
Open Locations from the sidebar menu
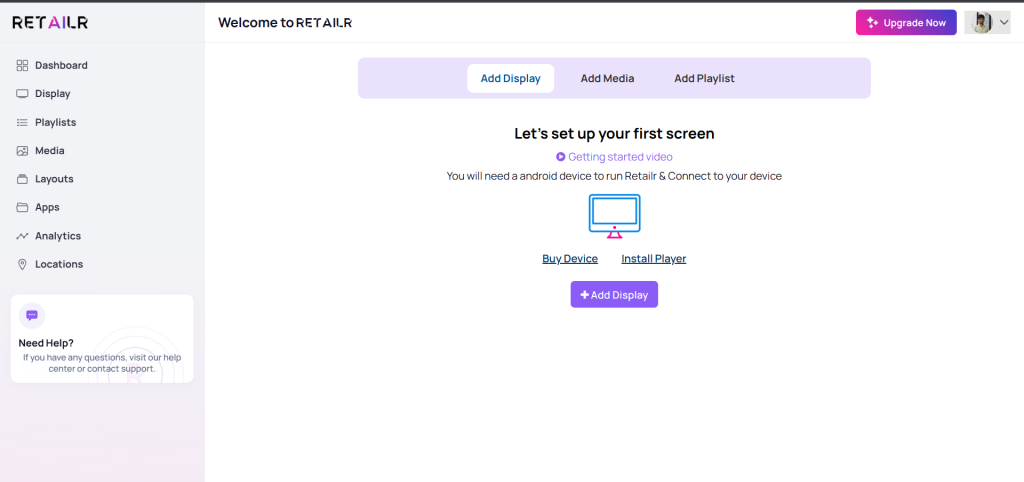[x=59, y=264]
